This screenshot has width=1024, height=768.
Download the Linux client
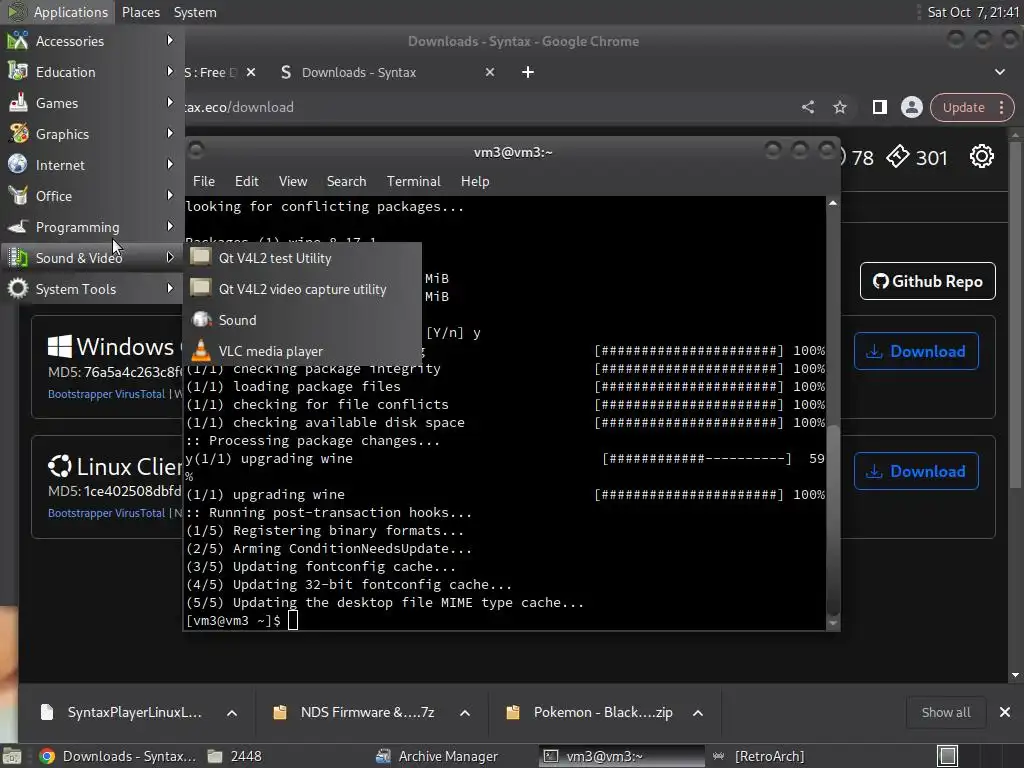click(x=916, y=471)
